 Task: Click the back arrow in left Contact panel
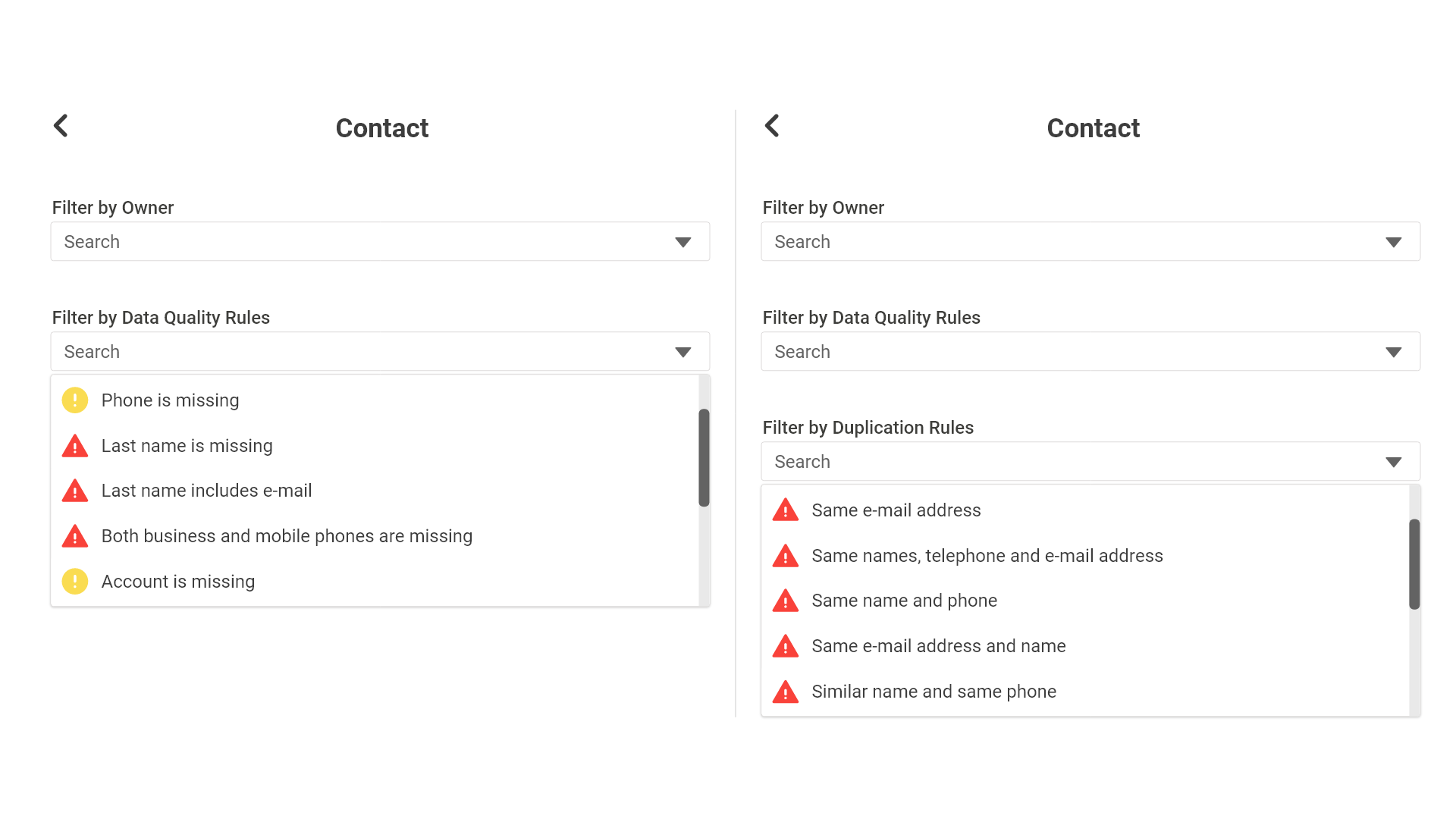coord(61,126)
